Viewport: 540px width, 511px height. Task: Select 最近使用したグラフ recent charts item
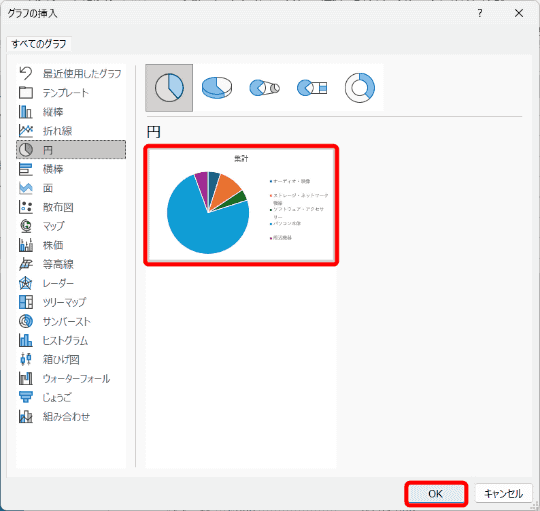point(71,74)
